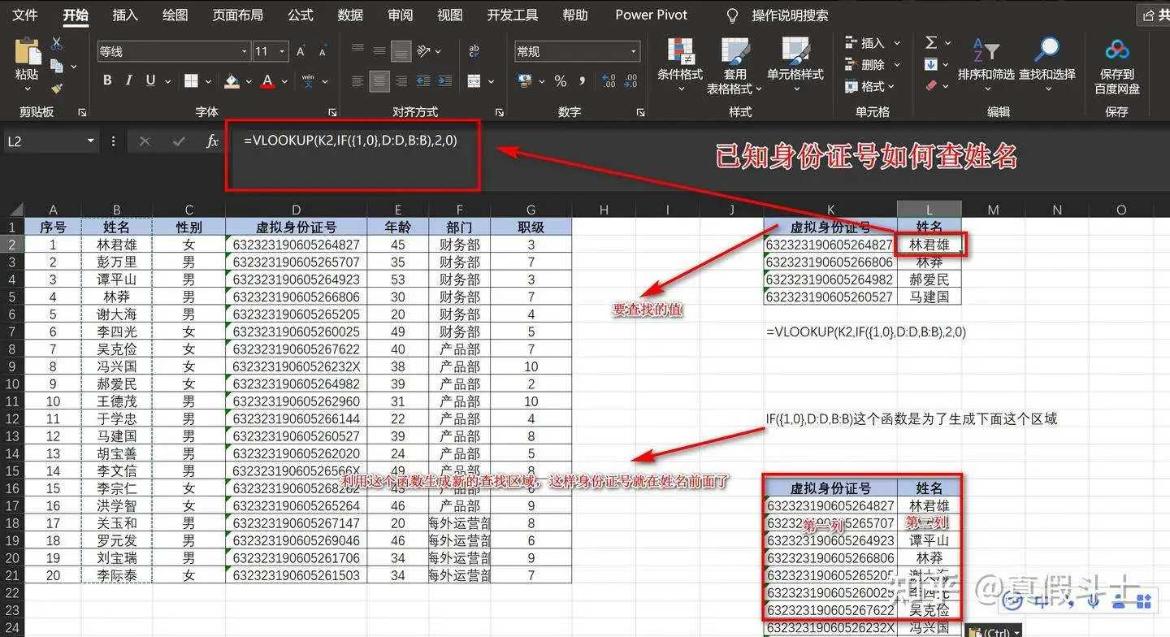Toggle Italic formatting
The image size is (1170, 637).
[128, 81]
